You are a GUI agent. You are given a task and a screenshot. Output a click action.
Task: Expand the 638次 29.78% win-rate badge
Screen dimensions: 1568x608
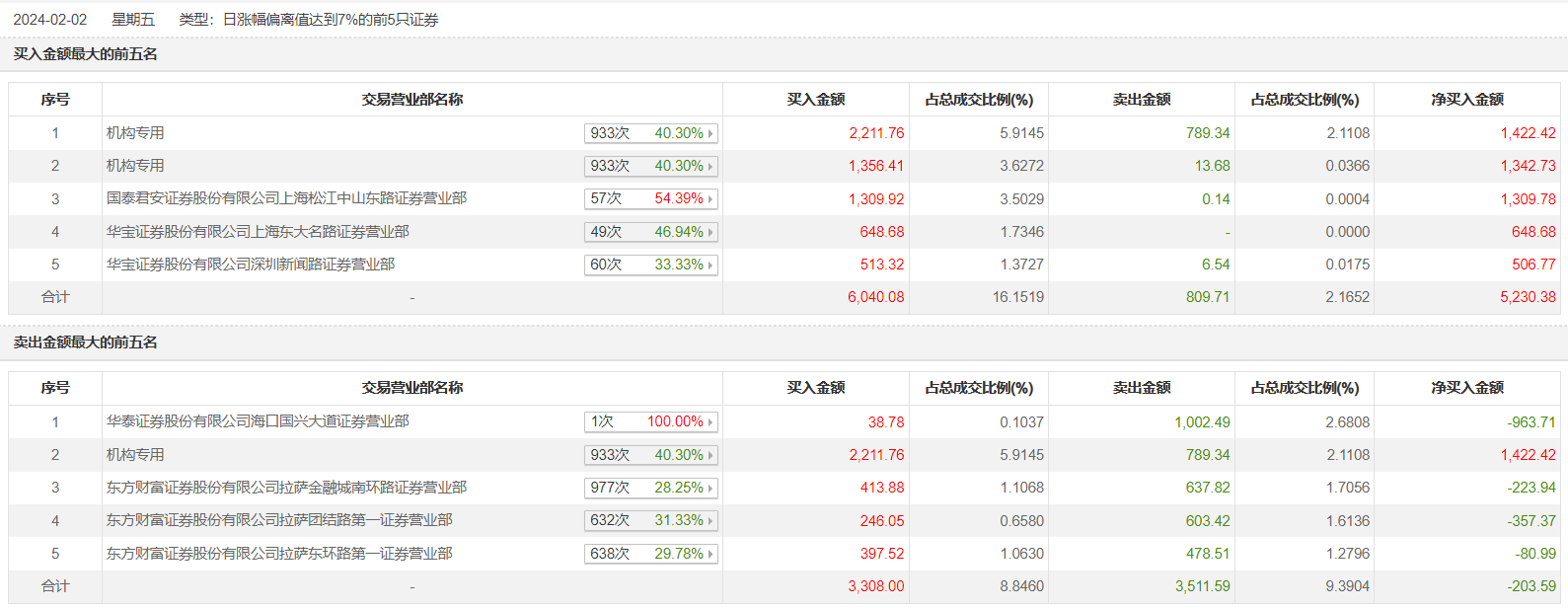[651, 554]
